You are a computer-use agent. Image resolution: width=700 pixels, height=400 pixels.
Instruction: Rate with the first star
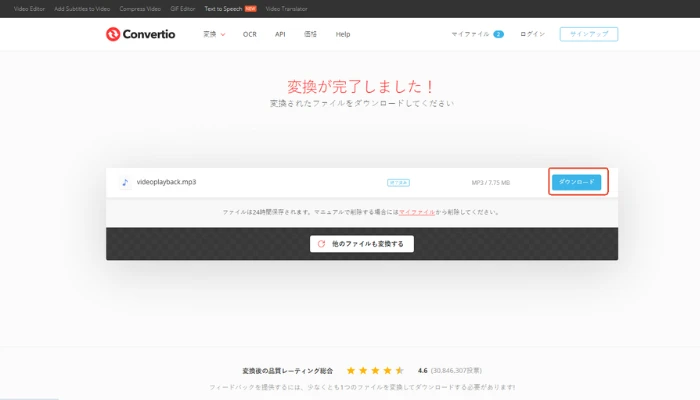351,370
